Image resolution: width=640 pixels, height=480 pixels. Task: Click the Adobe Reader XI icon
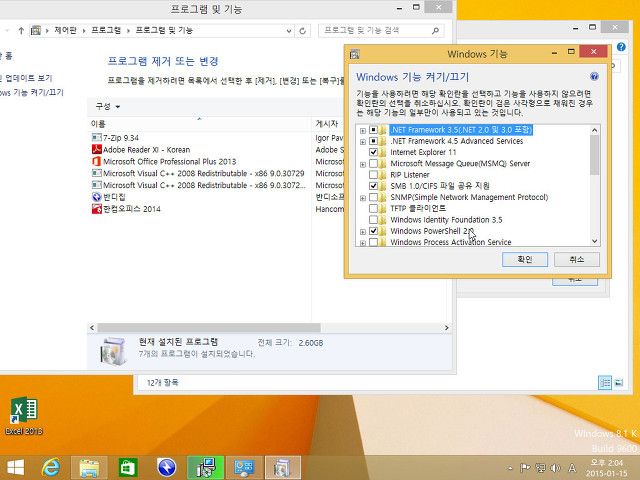pyautogui.click(x=96, y=149)
